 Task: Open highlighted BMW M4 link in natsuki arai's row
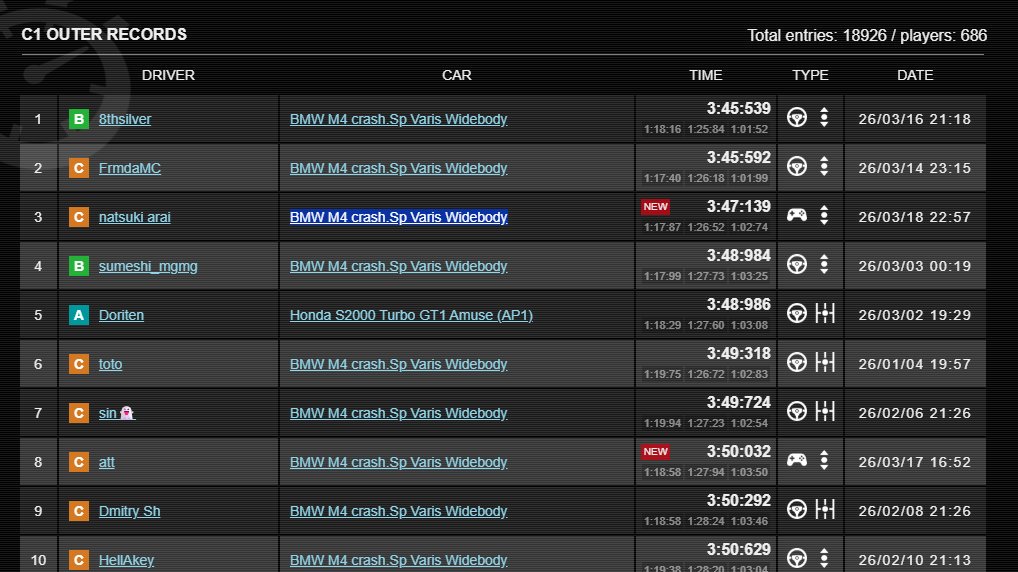pyautogui.click(x=399, y=218)
